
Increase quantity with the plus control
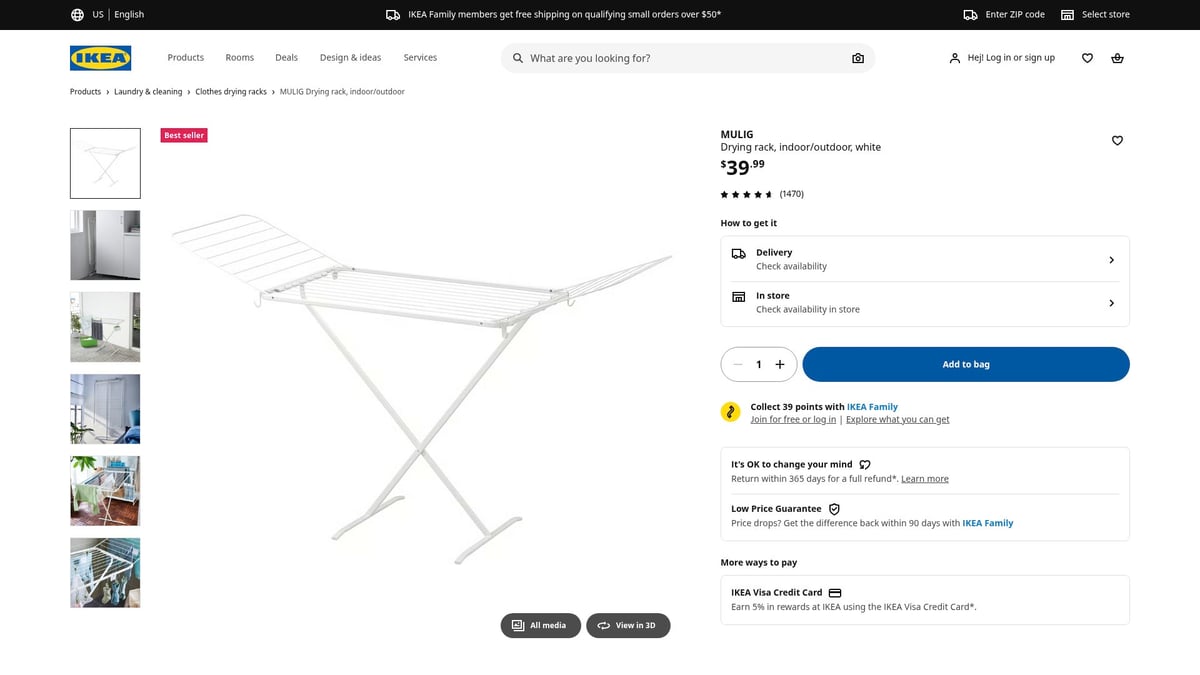pos(781,364)
